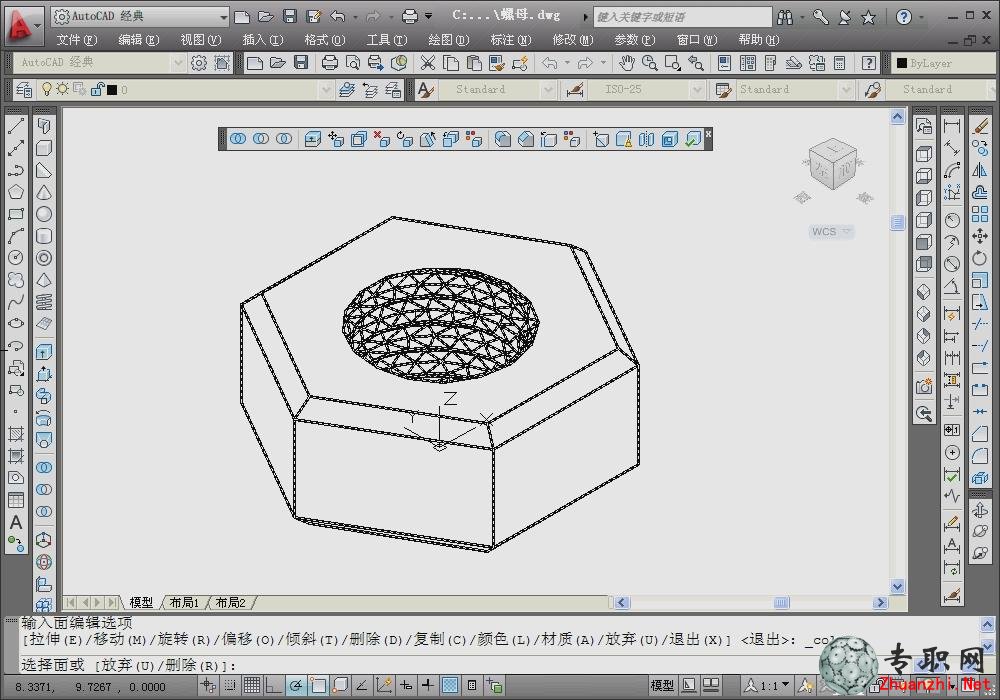Viewport: 1000px width, 700px height.
Task: Click the ViewCube in drawing area
Action: pyautogui.click(x=832, y=164)
